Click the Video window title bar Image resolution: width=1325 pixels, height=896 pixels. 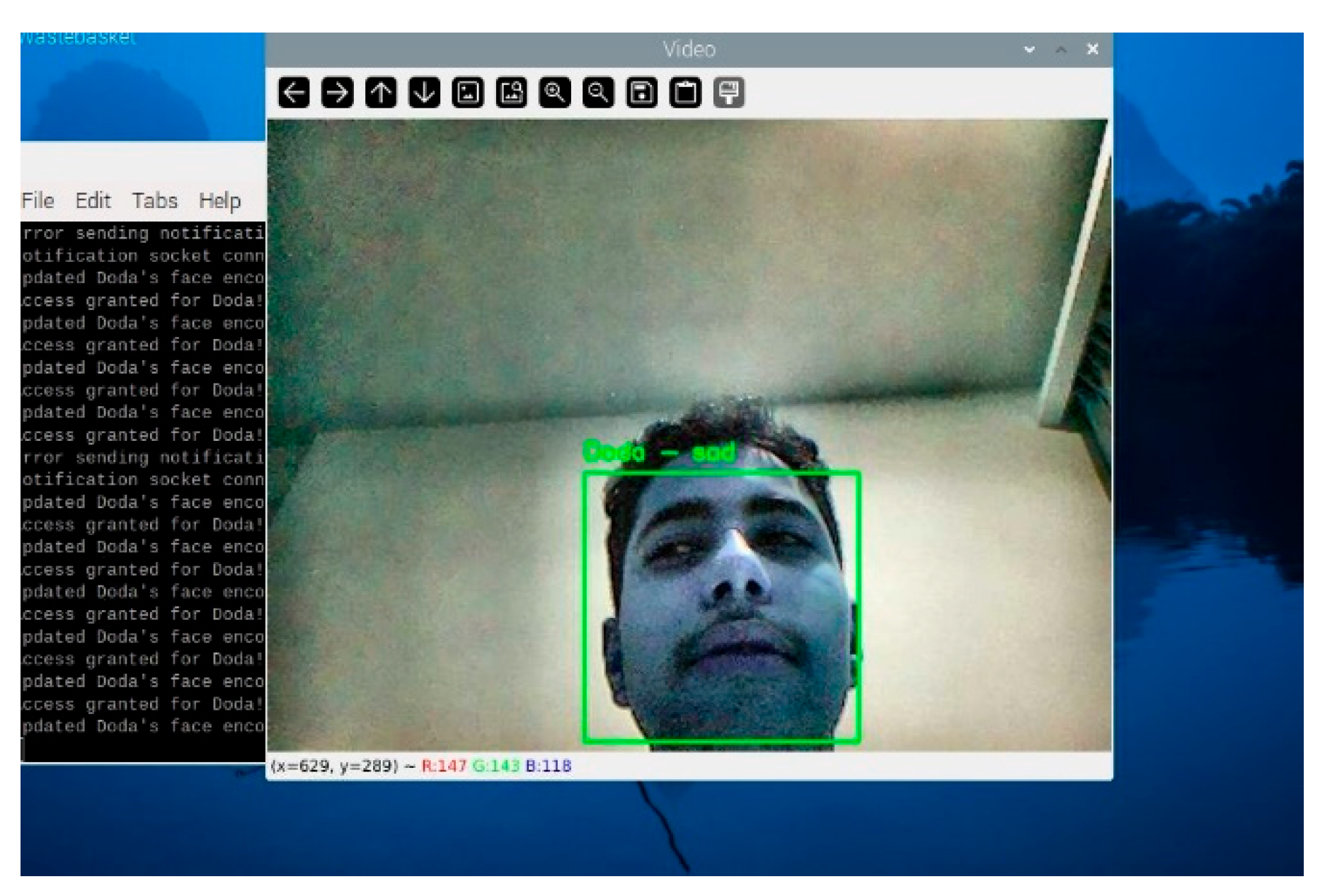tap(688, 50)
